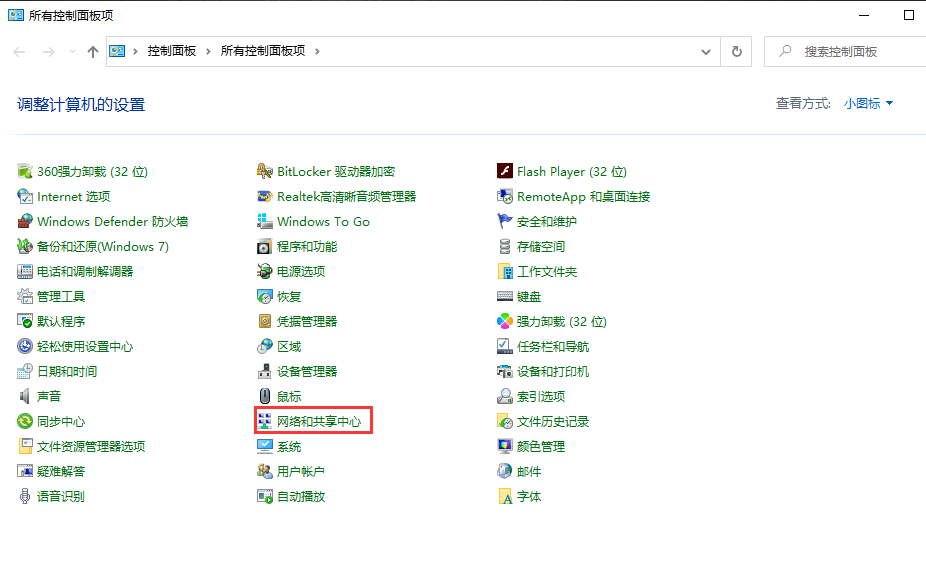
Task: Click the up-one-level arrow button
Action: 93,51
